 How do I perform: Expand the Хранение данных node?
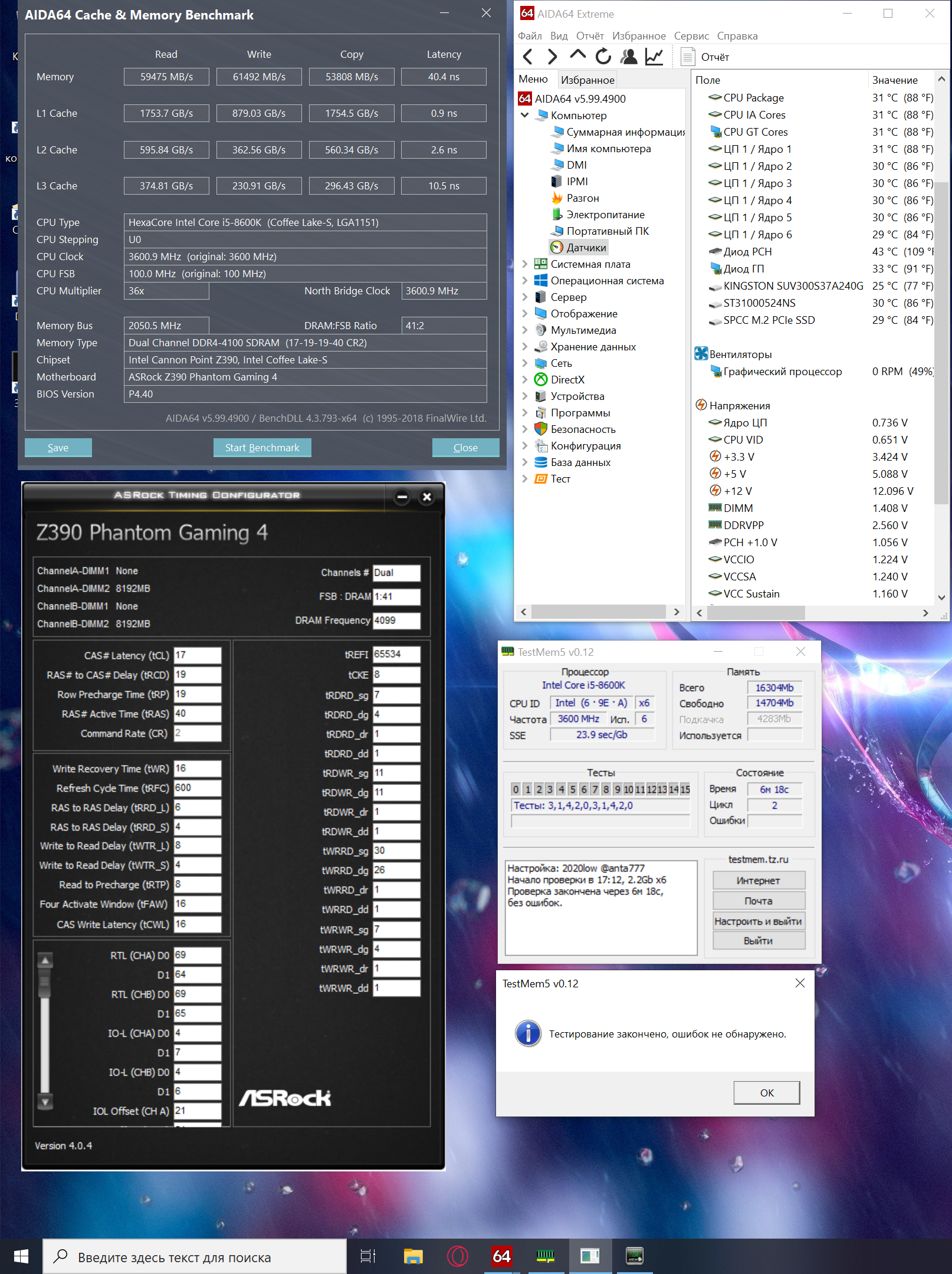tap(524, 347)
